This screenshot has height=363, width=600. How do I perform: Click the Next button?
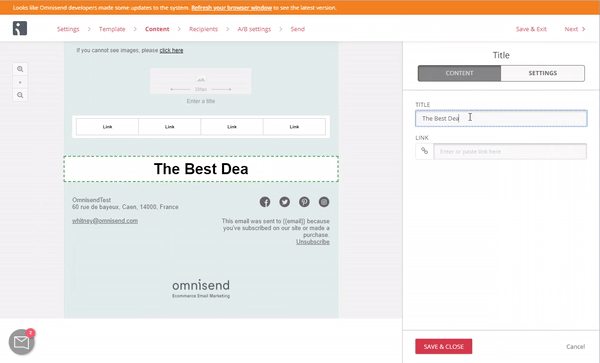(x=575, y=29)
